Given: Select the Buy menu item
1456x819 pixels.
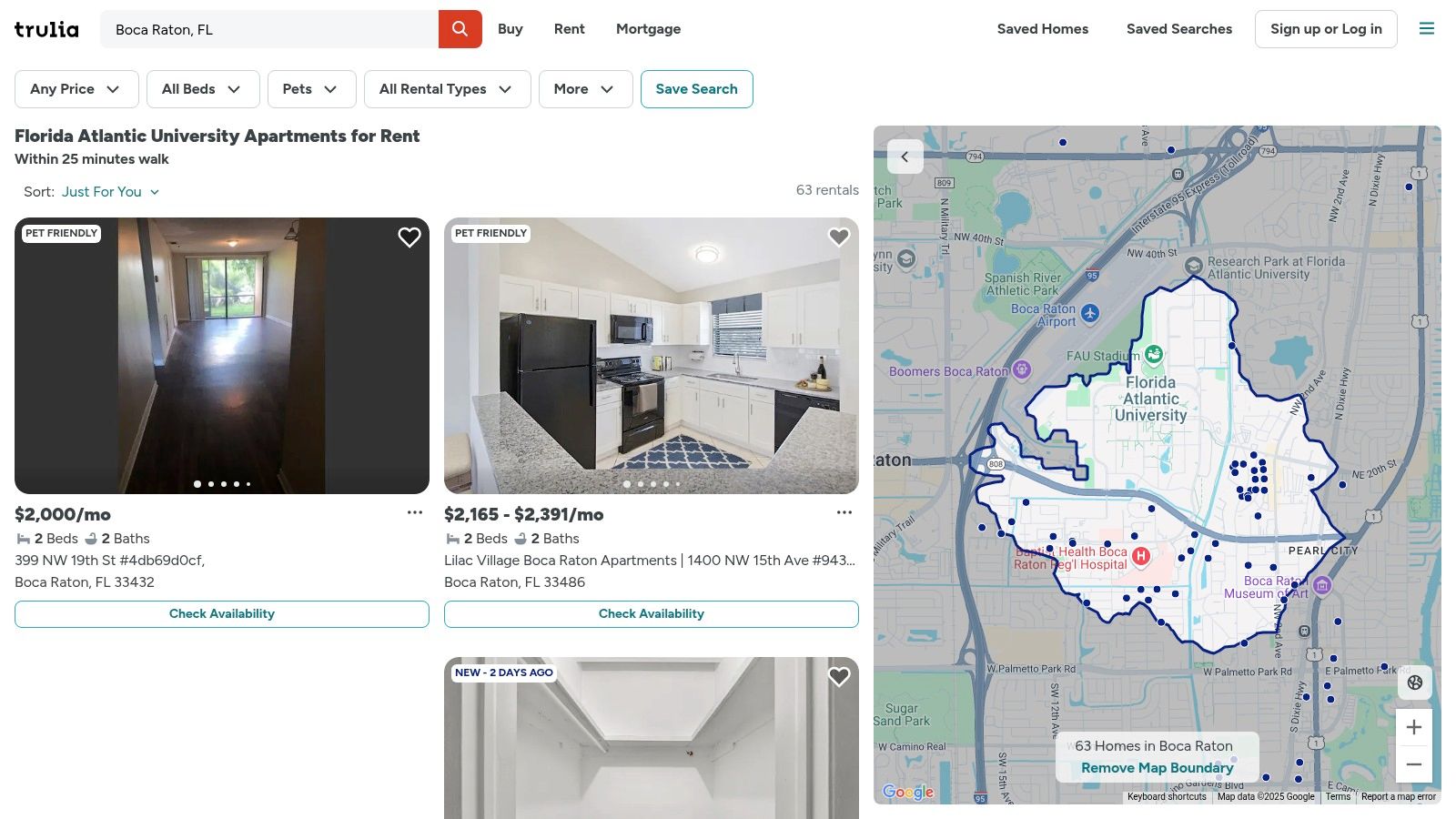Looking at the screenshot, I should 511,29.
